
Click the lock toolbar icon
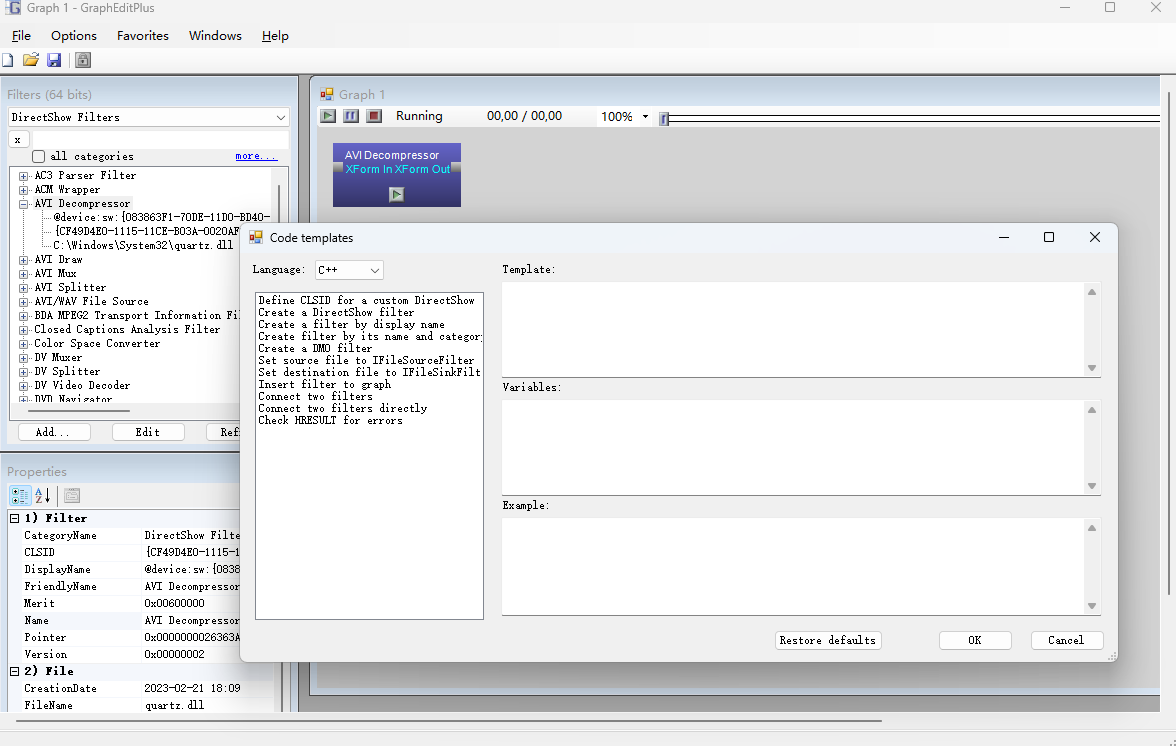83,60
